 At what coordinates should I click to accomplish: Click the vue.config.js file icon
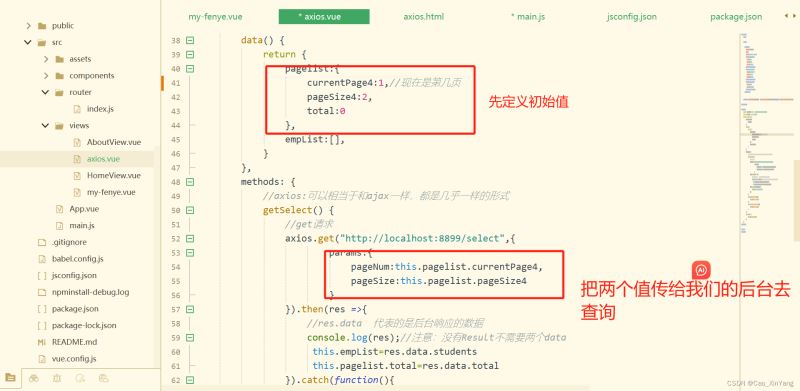(x=42, y=358)
